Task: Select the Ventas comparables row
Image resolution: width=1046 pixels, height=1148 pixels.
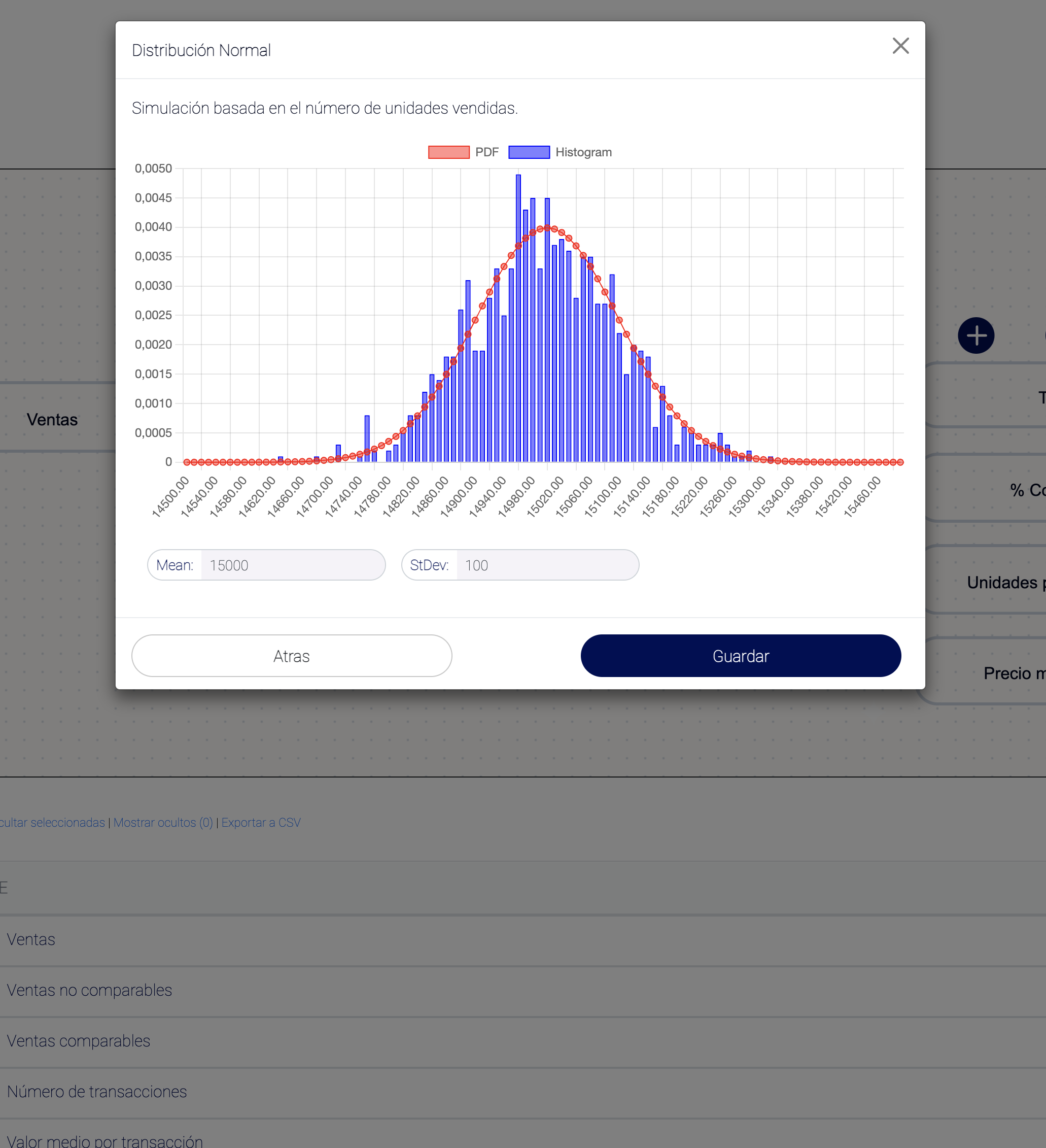Action: pos(523,1041)
